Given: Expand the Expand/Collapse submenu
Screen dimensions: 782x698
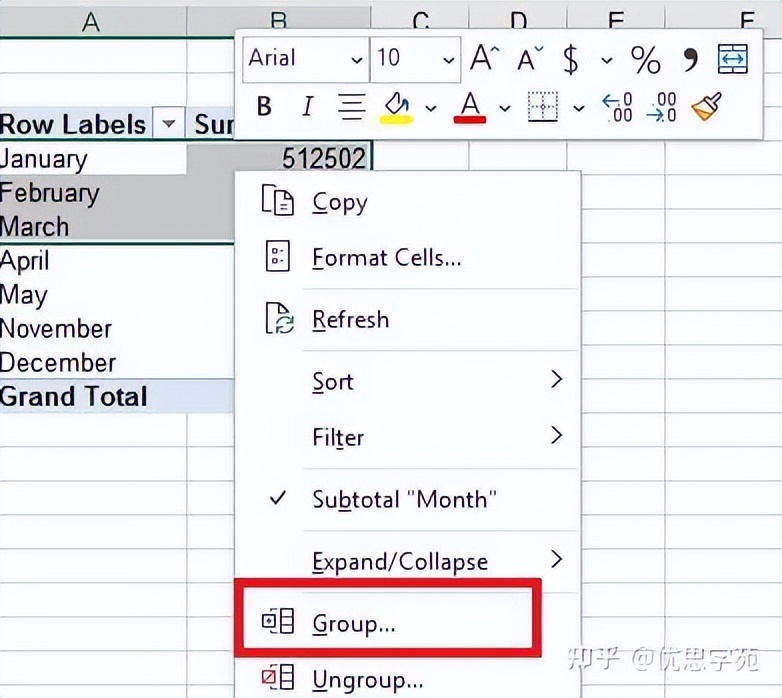Looking at the screenshot, I should pyautogui.click(x=407, y=561).
